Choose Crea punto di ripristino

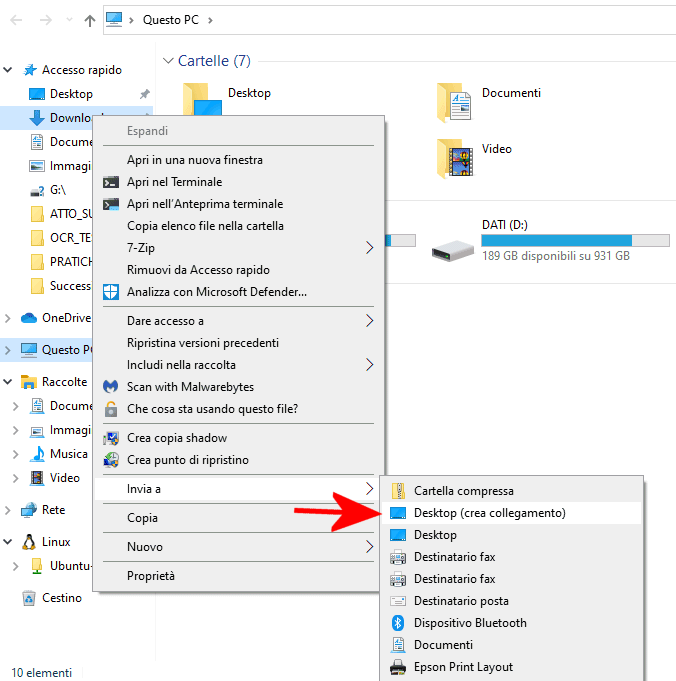(238, 460)
